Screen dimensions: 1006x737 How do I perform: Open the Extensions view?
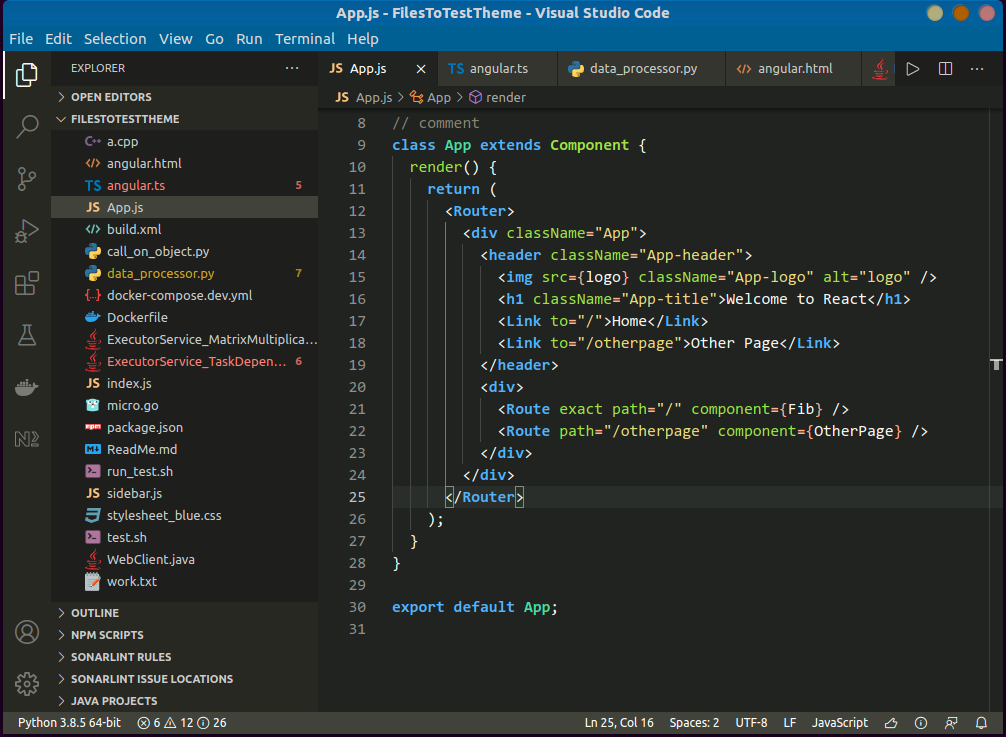26,283
